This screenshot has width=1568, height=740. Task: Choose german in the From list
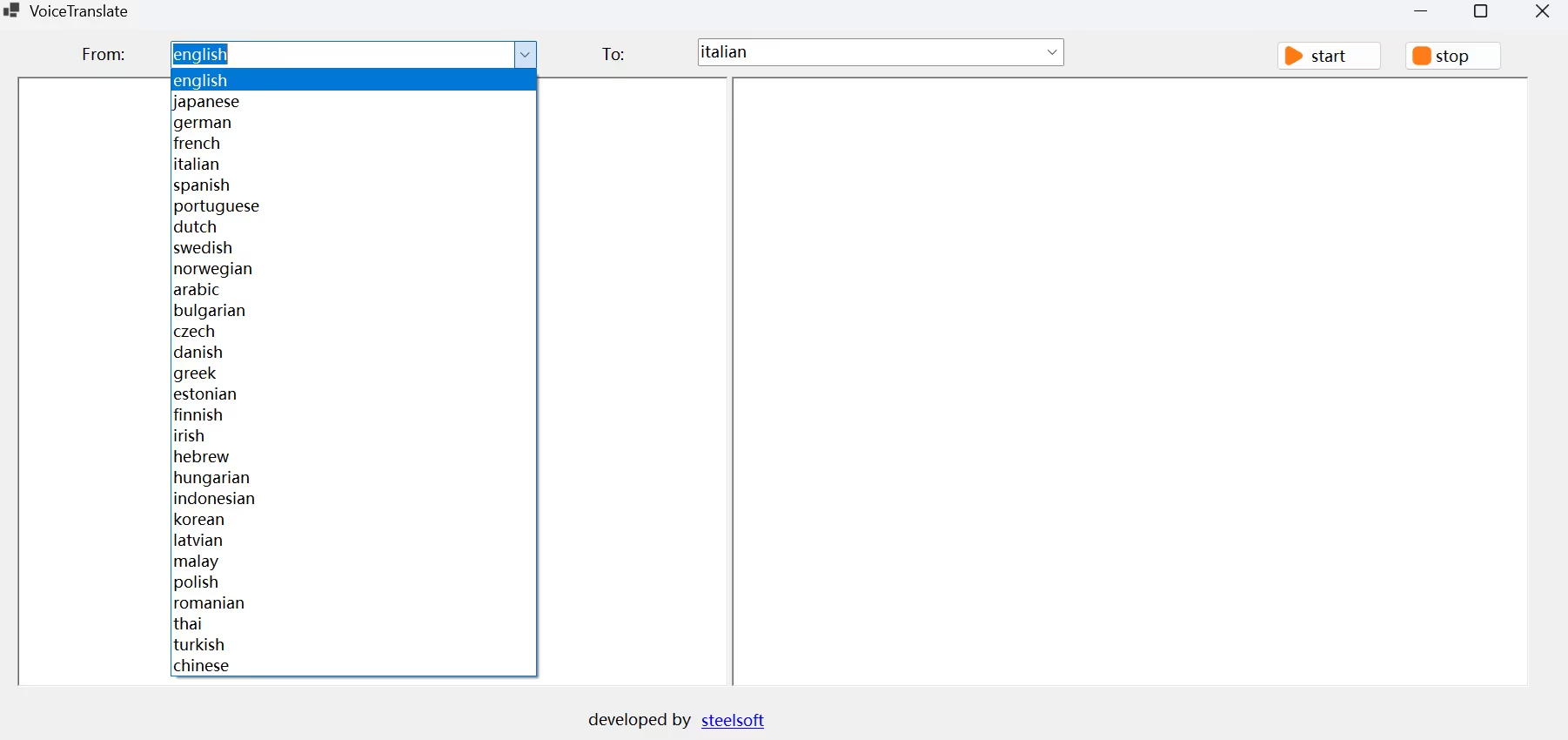tap(354, 123)
